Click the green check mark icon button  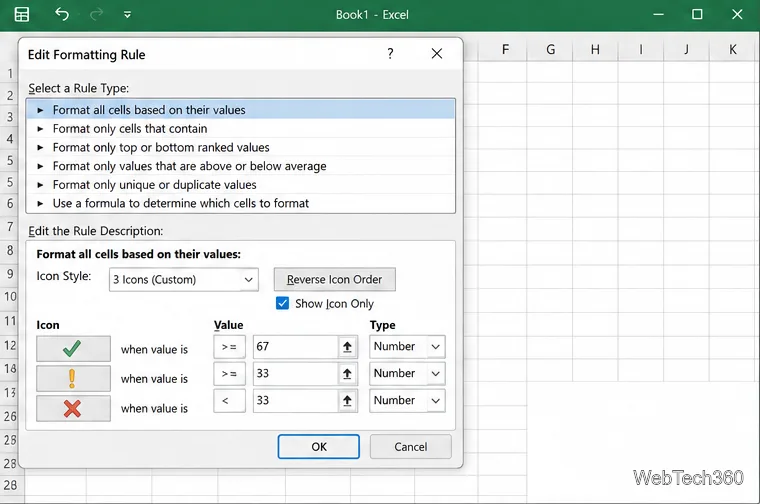[x=73, y=348]
